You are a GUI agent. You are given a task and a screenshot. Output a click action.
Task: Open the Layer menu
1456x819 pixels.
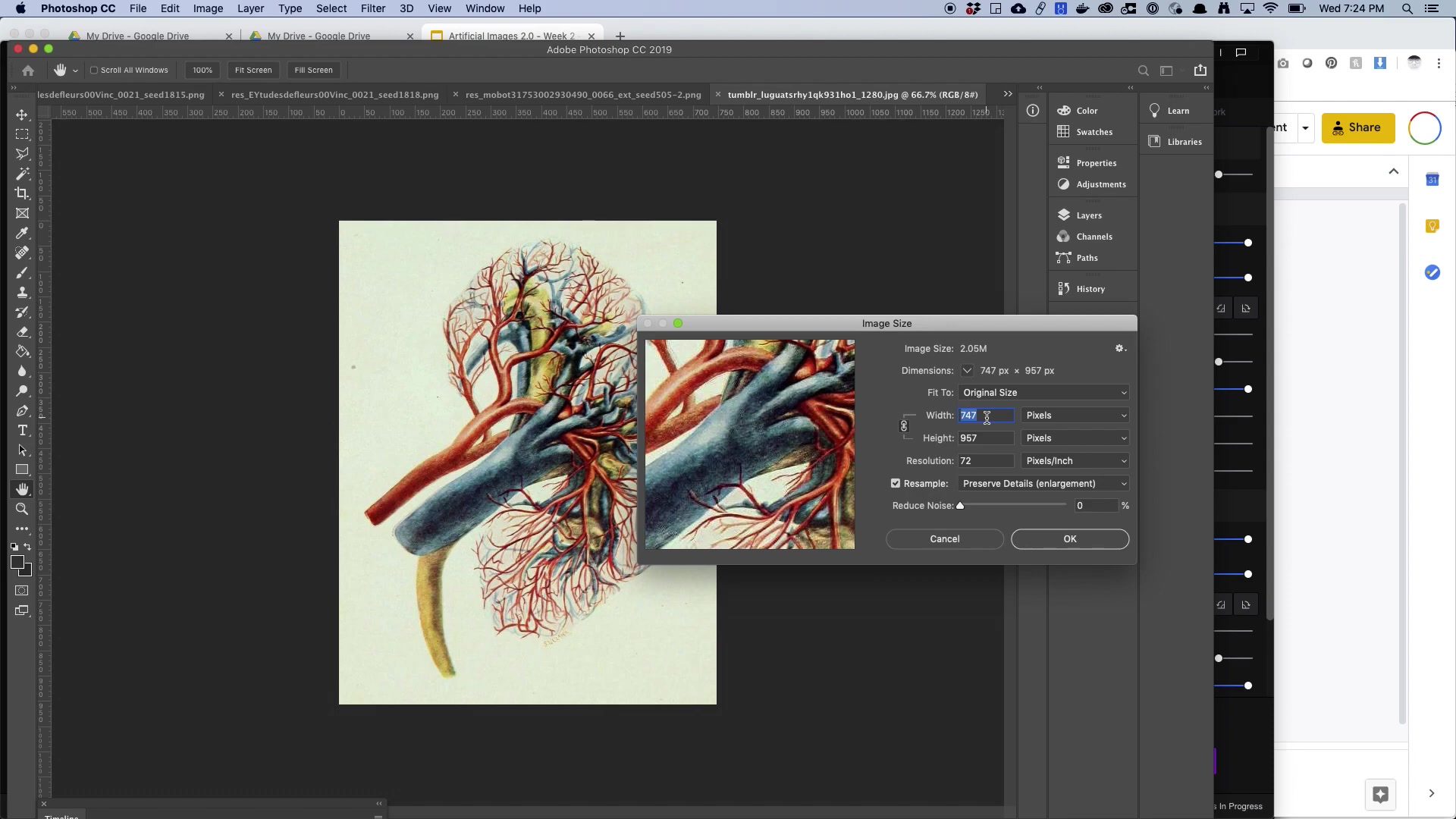pyautogui.click(x=250, y=8)
